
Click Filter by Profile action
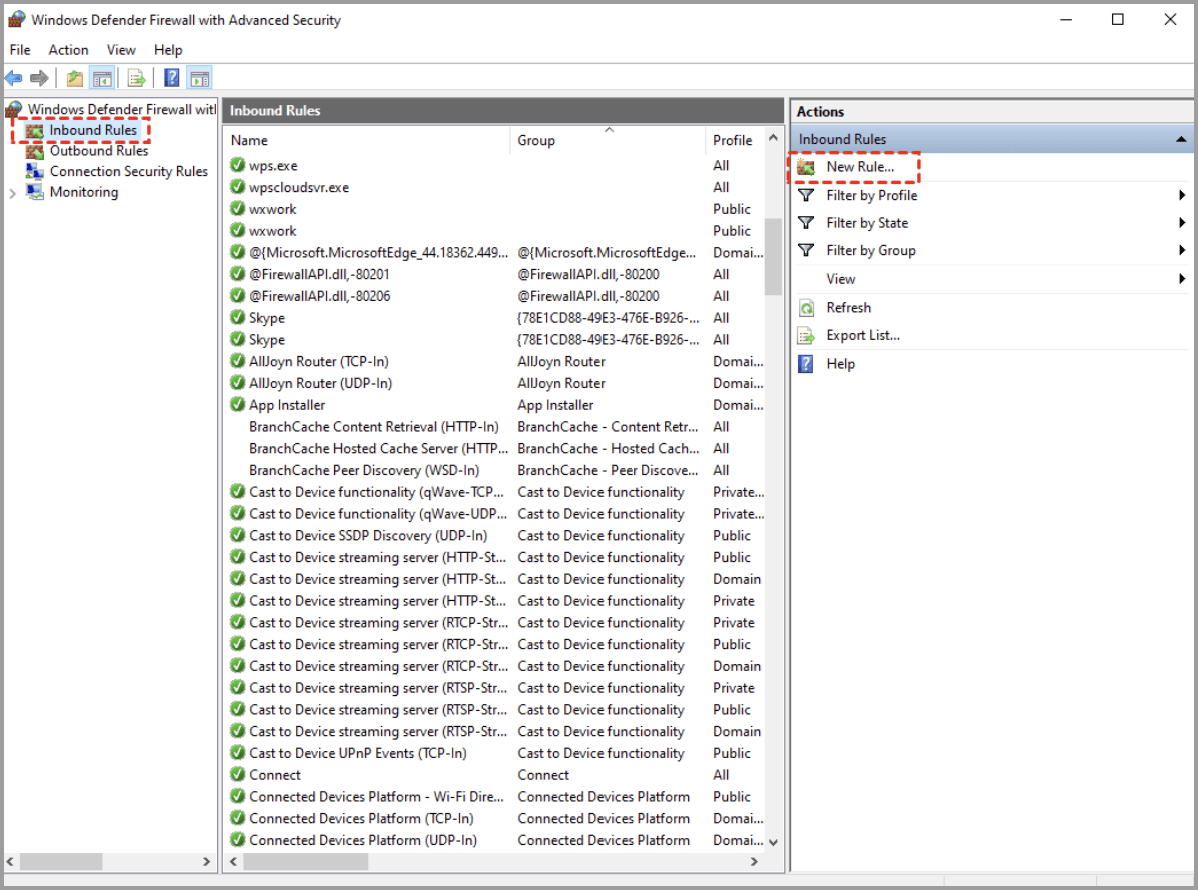[x=872, y=196]
